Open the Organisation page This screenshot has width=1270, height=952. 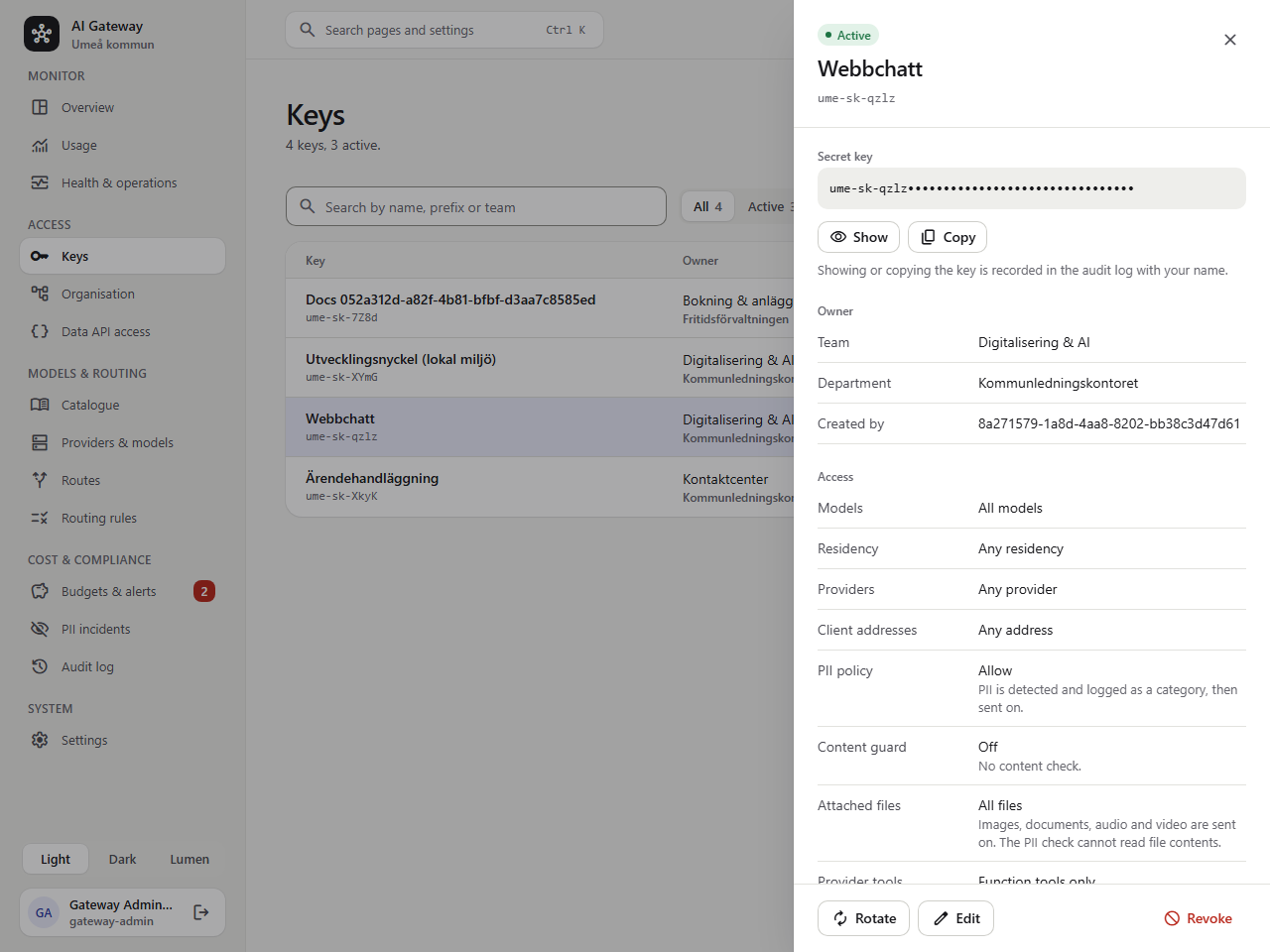point(123,294)
